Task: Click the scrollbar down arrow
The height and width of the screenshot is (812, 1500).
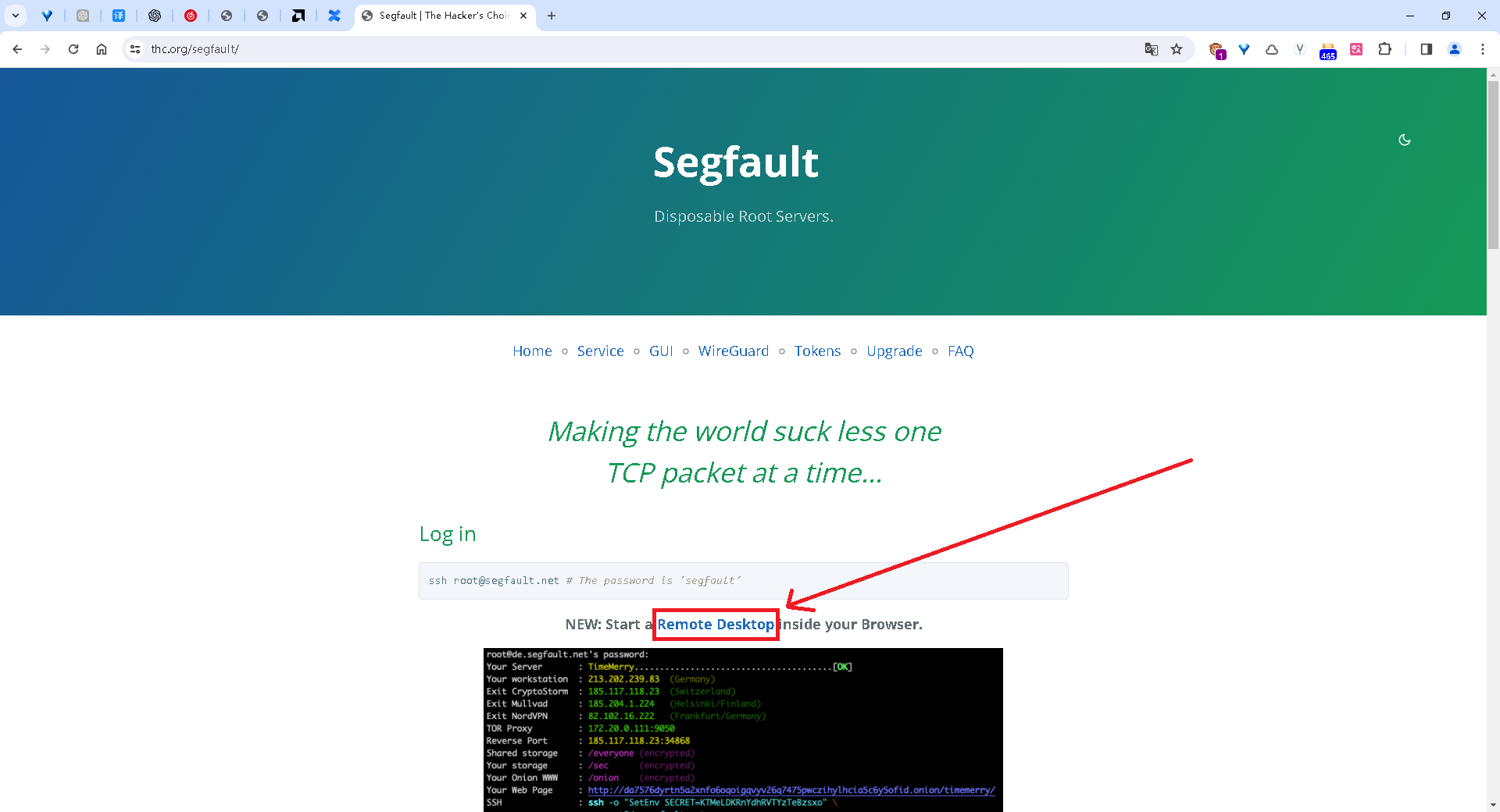Action: [x=1493, y=805]
